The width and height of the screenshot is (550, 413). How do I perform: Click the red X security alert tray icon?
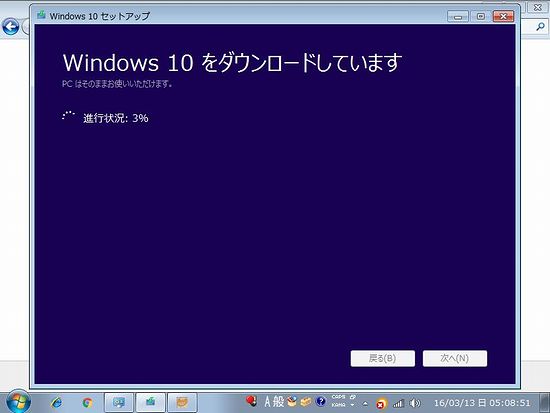pyautogui.click(x=381, y=404)
